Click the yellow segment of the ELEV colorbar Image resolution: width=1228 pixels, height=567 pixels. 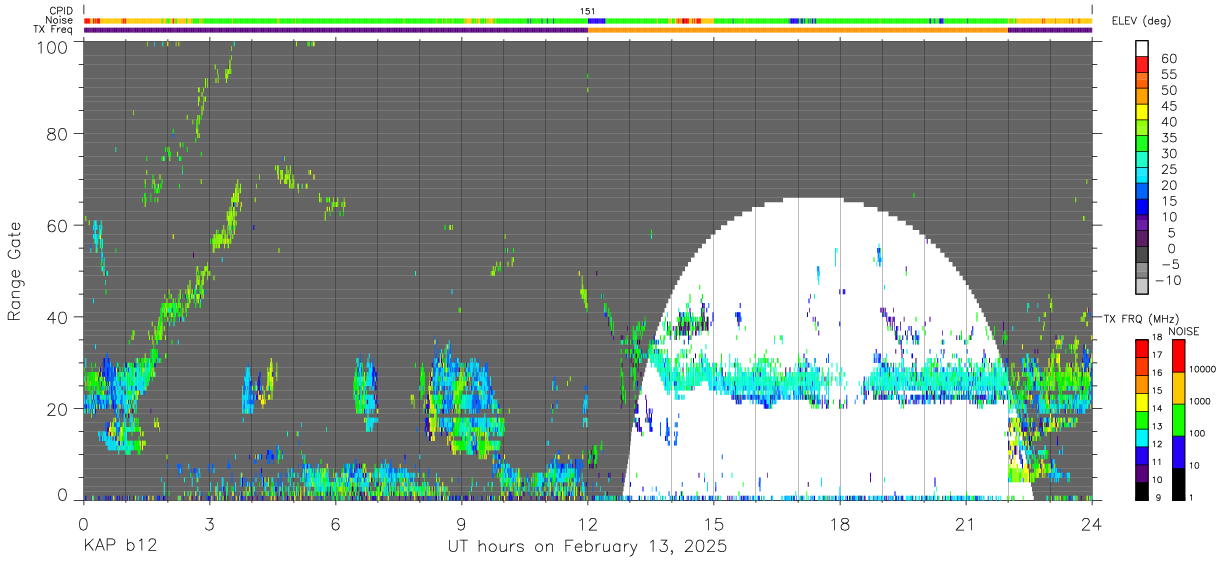click(1142, 112)
